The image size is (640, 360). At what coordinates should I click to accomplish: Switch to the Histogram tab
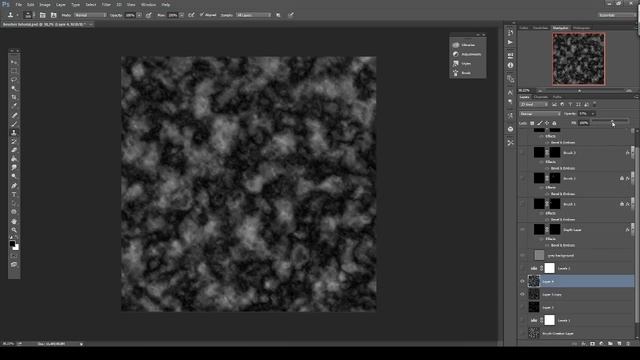point(581,28)
